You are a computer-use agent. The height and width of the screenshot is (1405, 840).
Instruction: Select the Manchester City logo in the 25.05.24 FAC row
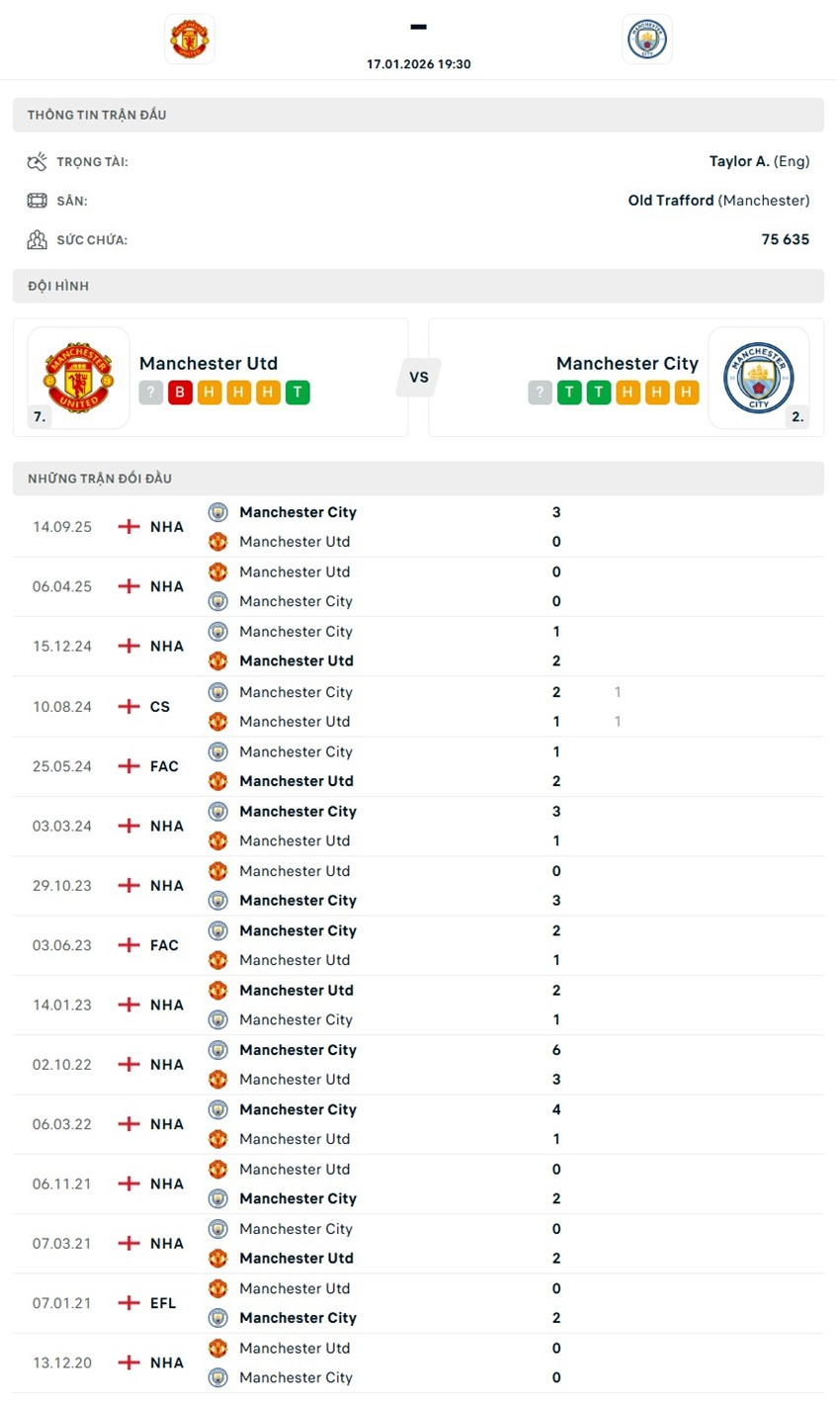pos(217,751)
